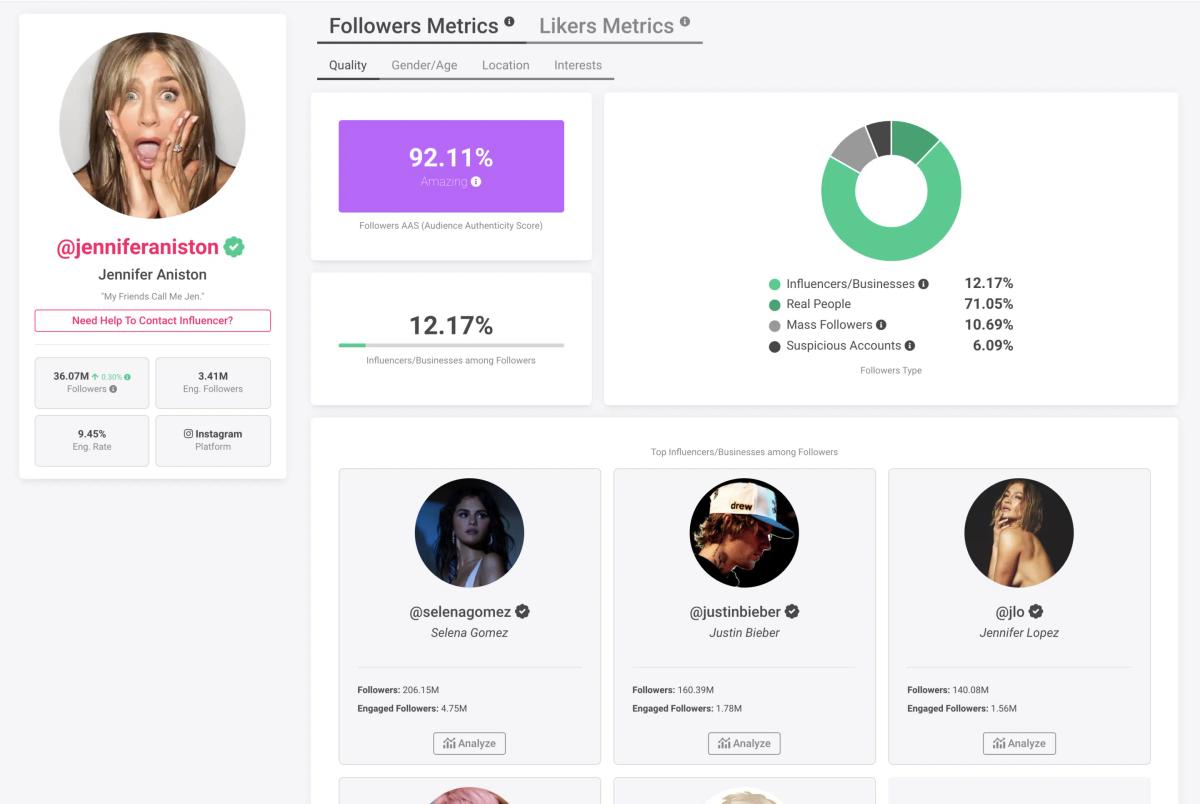Analyze Jennifer Lopez's profile
This screenshot has height=804, width=1200.
point(1019,743)
